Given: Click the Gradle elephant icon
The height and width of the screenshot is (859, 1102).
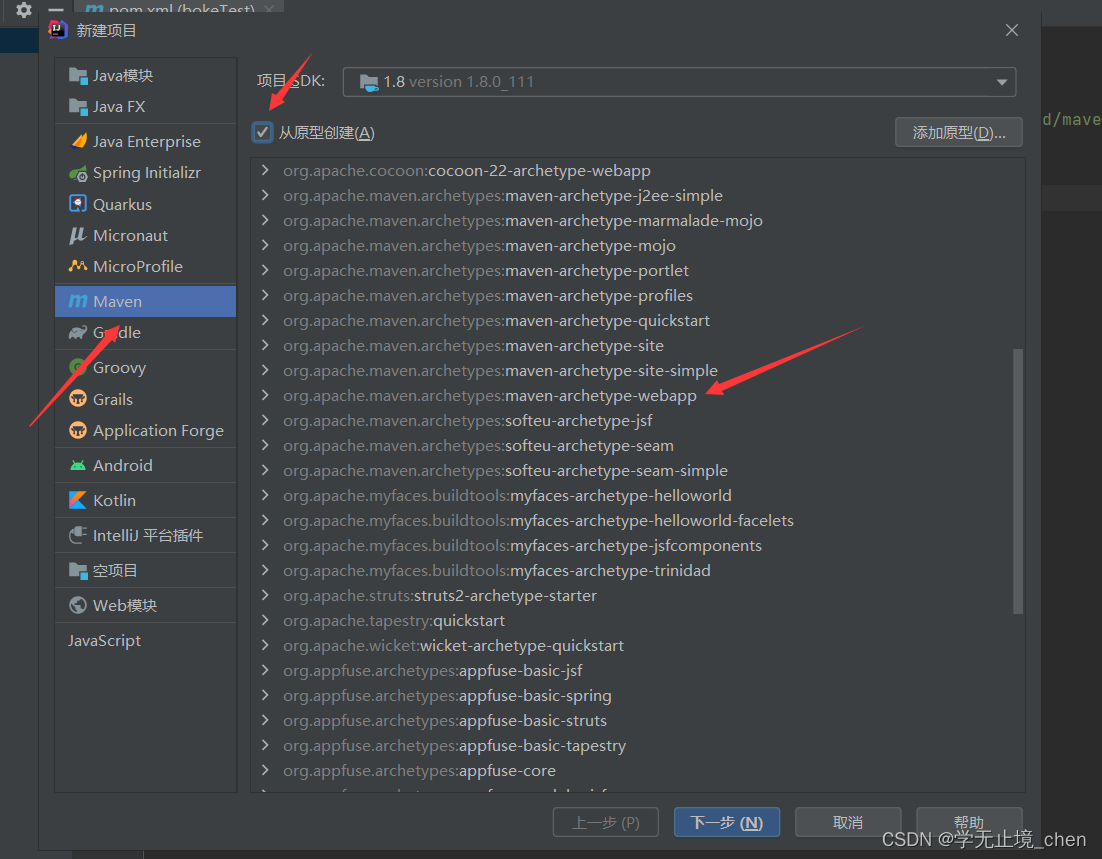Looking at the screenshot, I should (x=78, y=332).
